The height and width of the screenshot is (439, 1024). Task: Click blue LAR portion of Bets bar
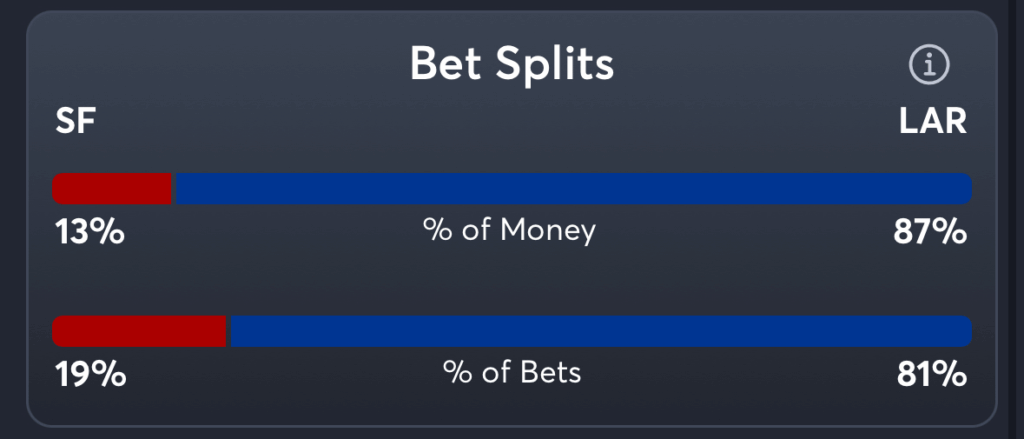[x=600, y=332]
